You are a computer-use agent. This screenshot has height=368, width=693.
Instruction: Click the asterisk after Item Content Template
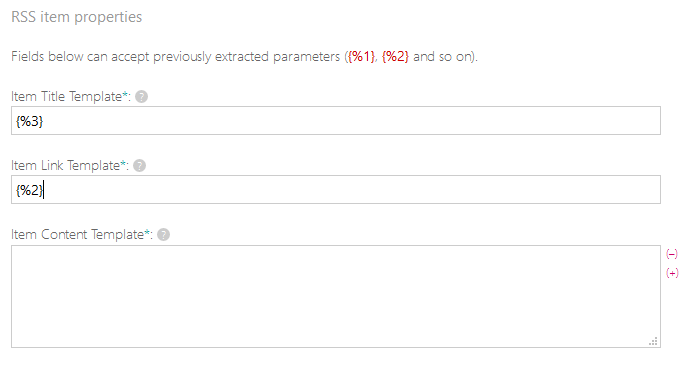(x=147, y=232)
